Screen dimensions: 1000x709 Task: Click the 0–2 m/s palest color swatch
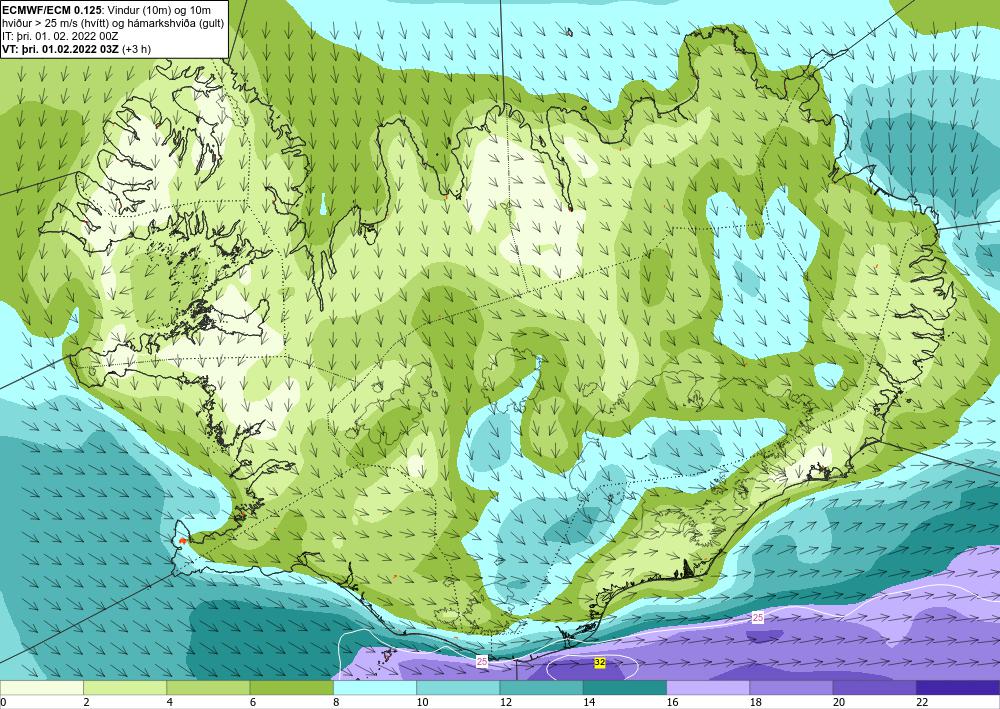tap(41, 687)
